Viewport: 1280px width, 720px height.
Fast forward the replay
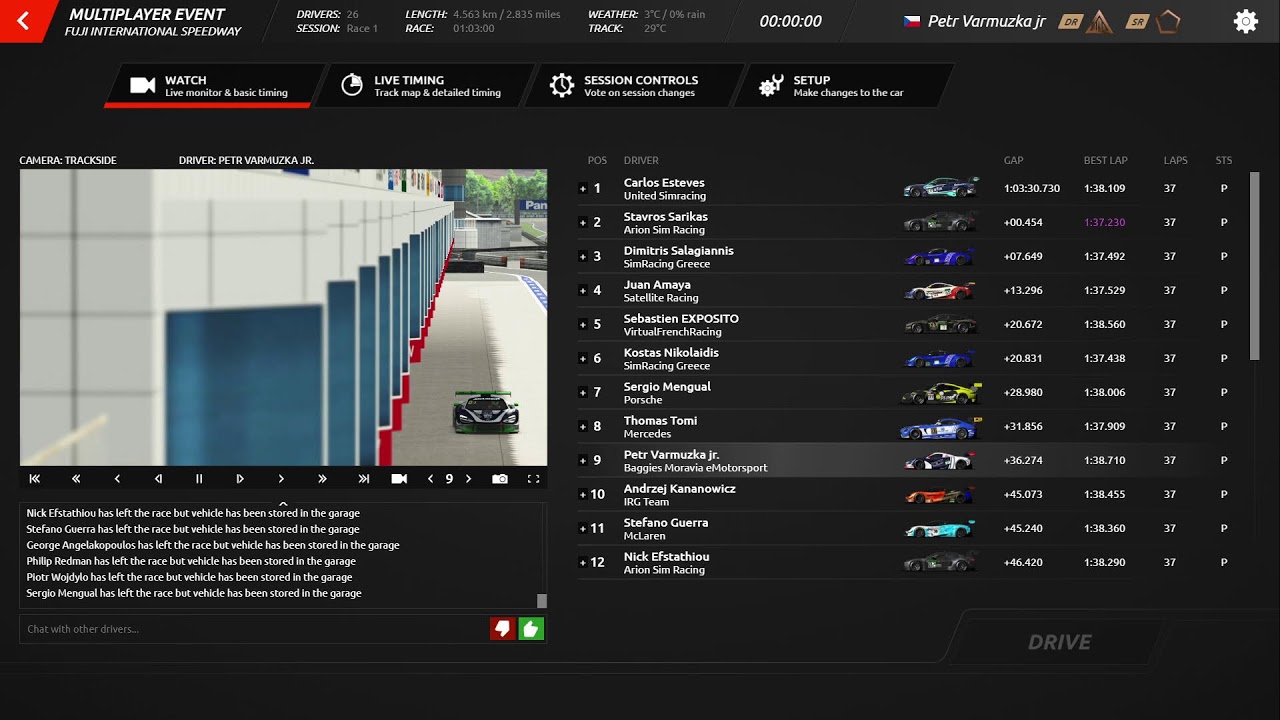coord(322,479)
